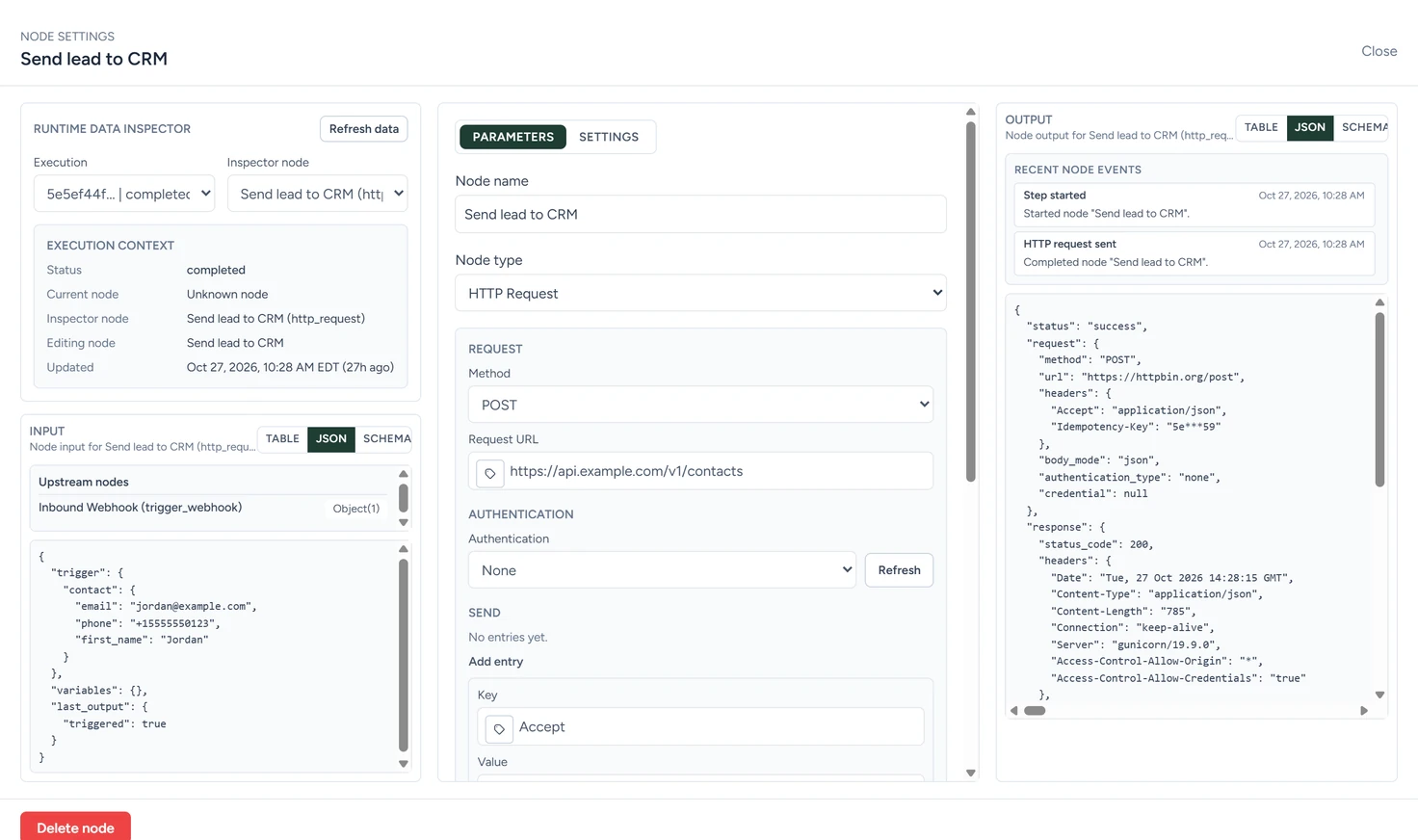1418x840 pixels.
Task: Click the Request URL input field
Action: 700,471
